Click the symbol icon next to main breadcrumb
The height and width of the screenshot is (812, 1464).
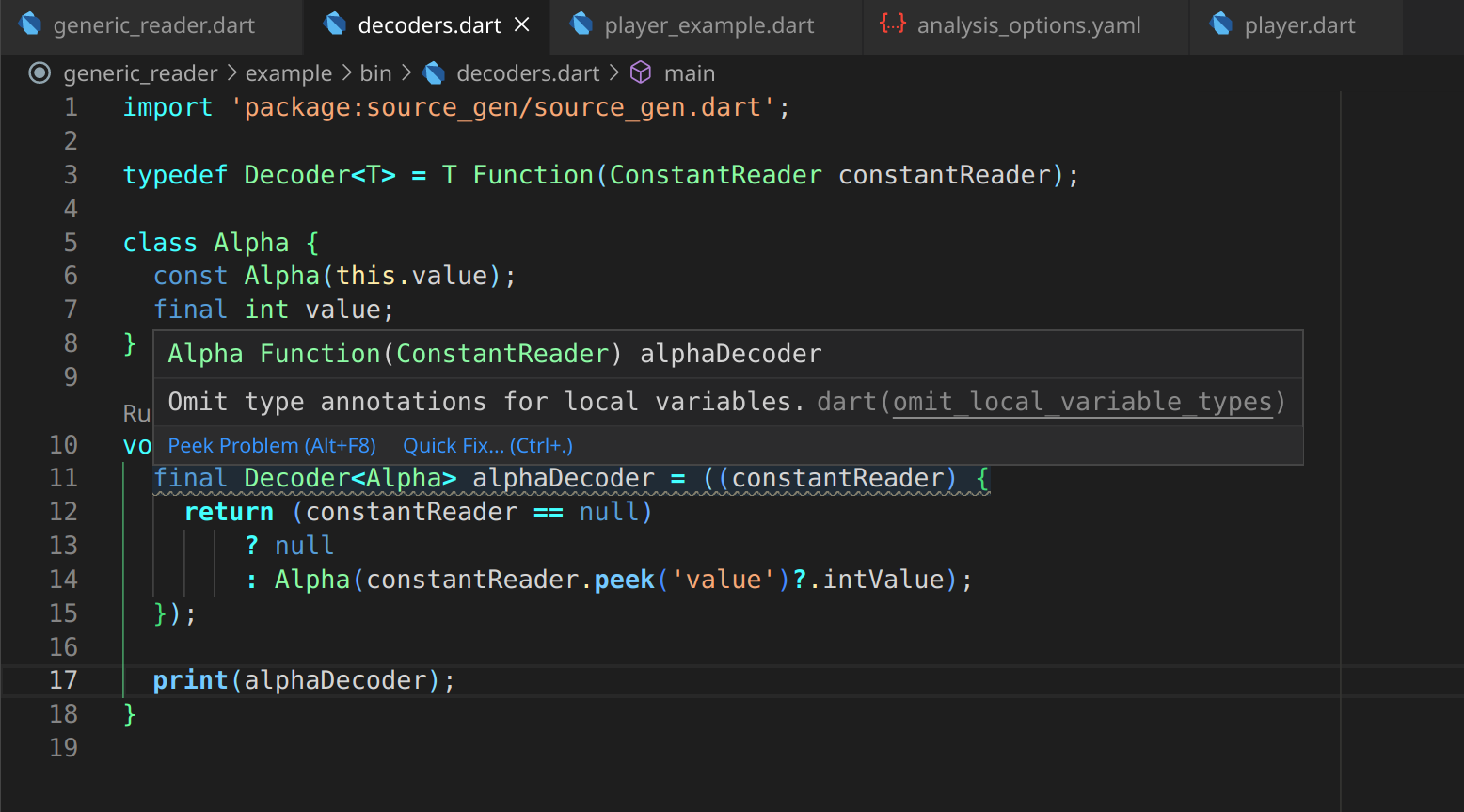pos(640,72)
